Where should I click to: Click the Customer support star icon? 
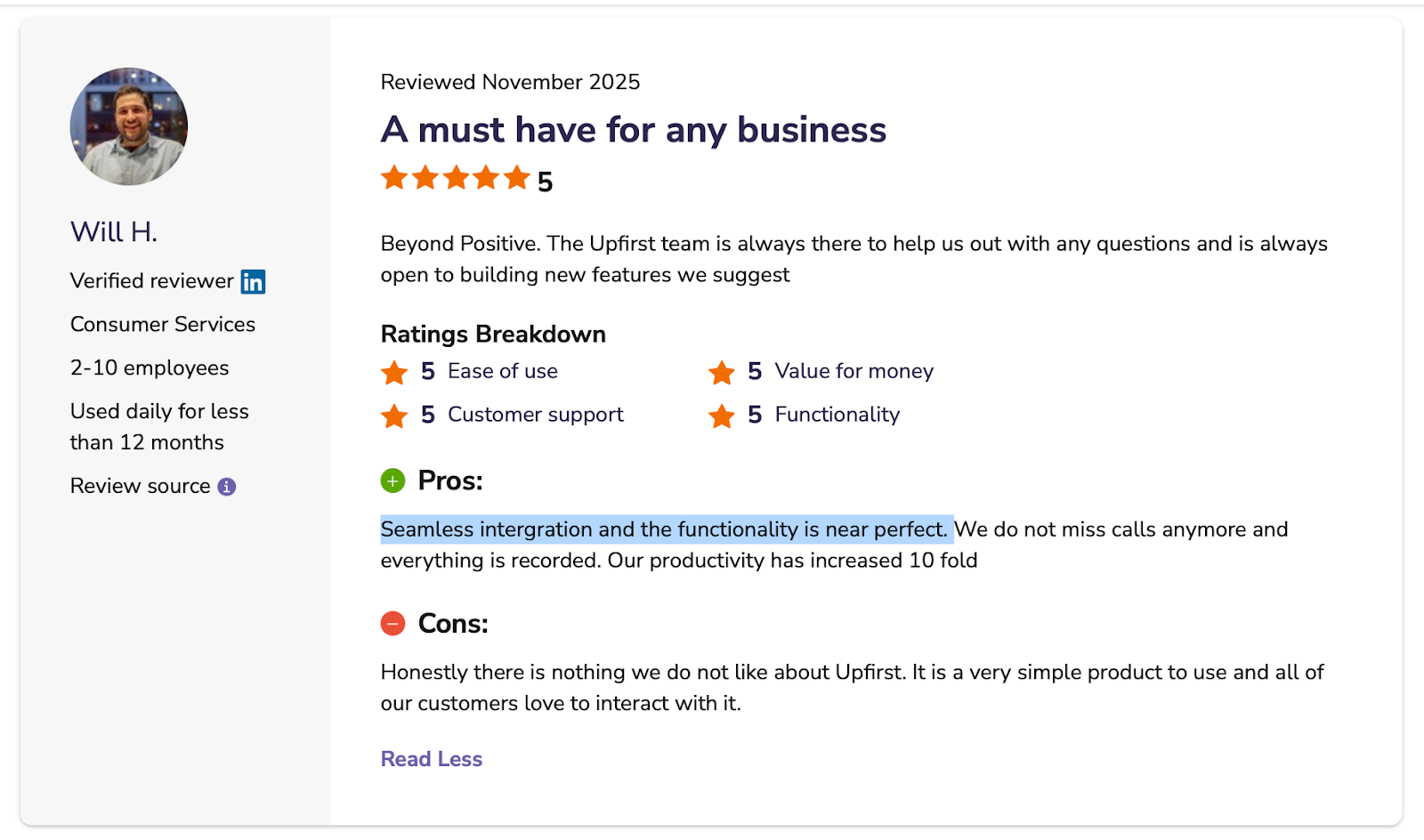[394, 416]
